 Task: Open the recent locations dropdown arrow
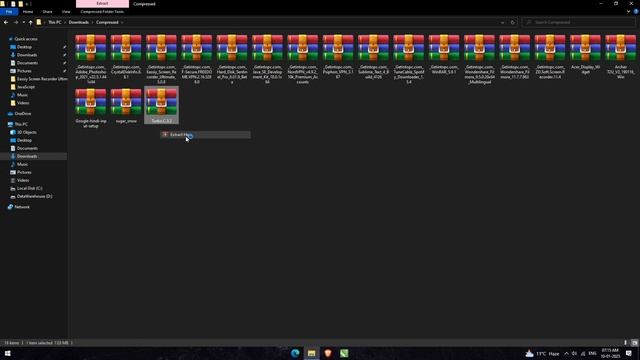pos(23,22)
